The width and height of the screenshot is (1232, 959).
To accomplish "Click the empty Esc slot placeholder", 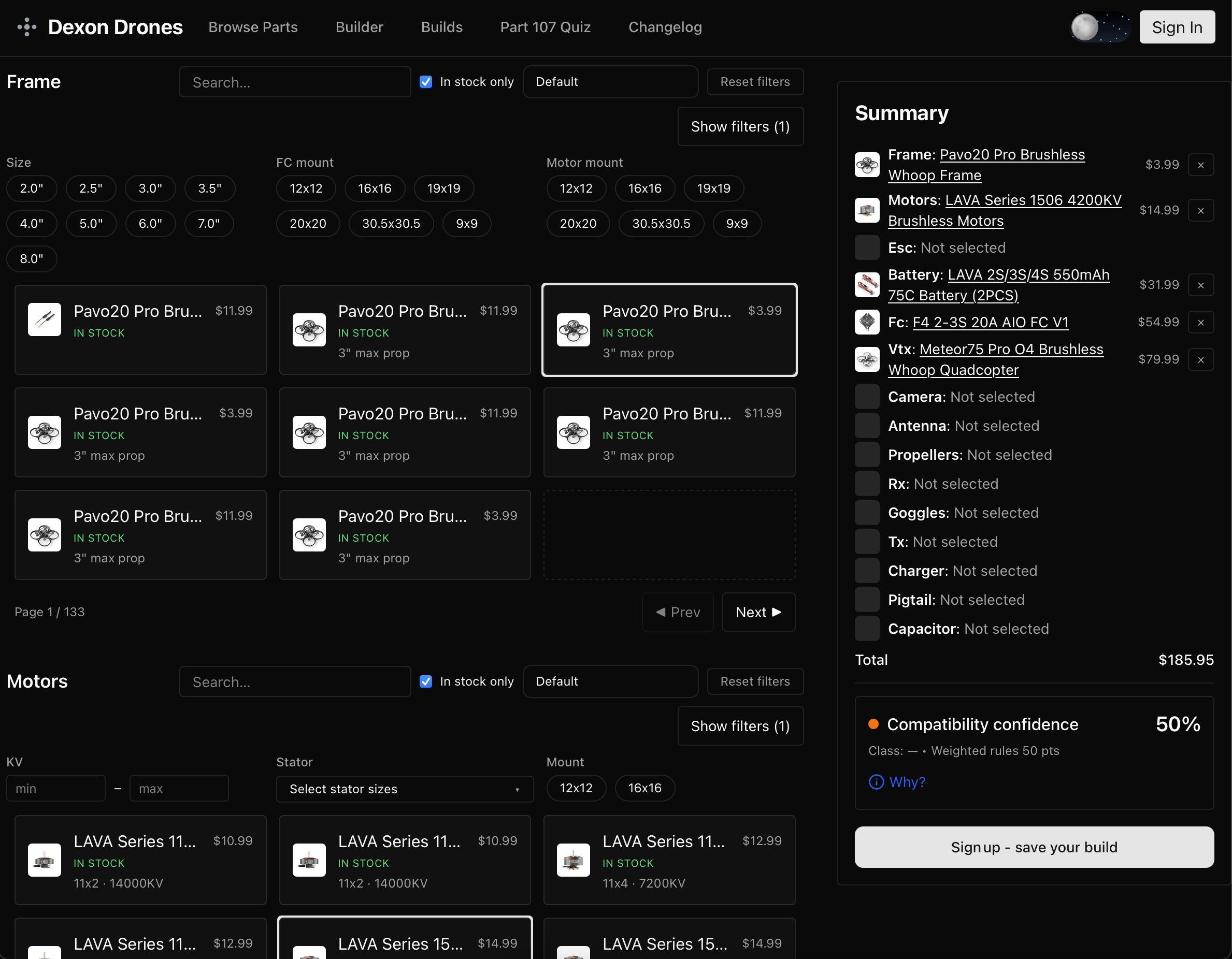I will tap(867, 248).
